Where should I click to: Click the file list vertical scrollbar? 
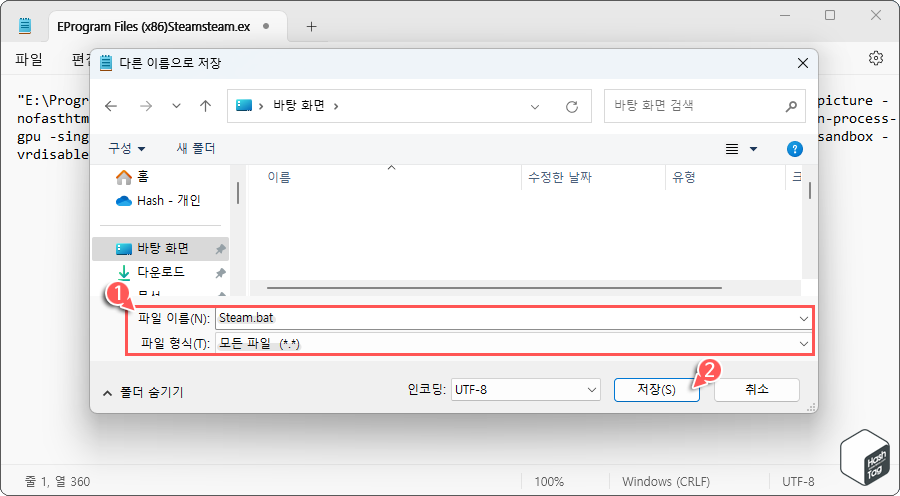(x=810, y=191)
